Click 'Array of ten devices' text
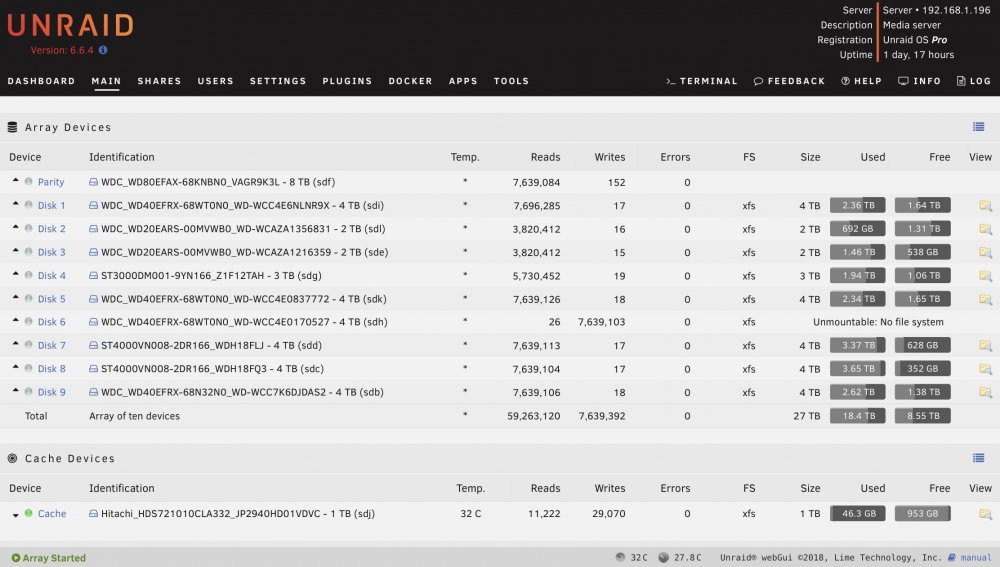This screenshot has width=1000, height=567. click(135, 416)
